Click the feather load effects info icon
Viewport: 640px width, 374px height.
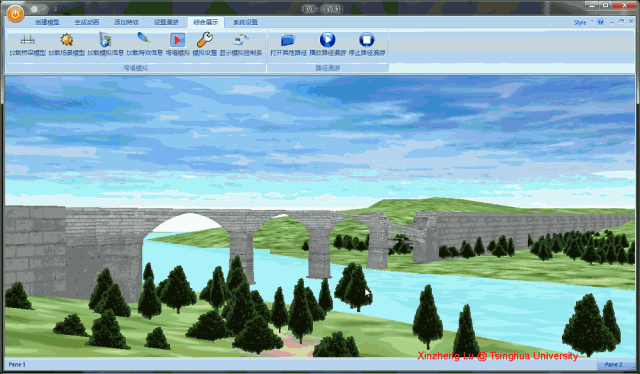pos(144,39)
